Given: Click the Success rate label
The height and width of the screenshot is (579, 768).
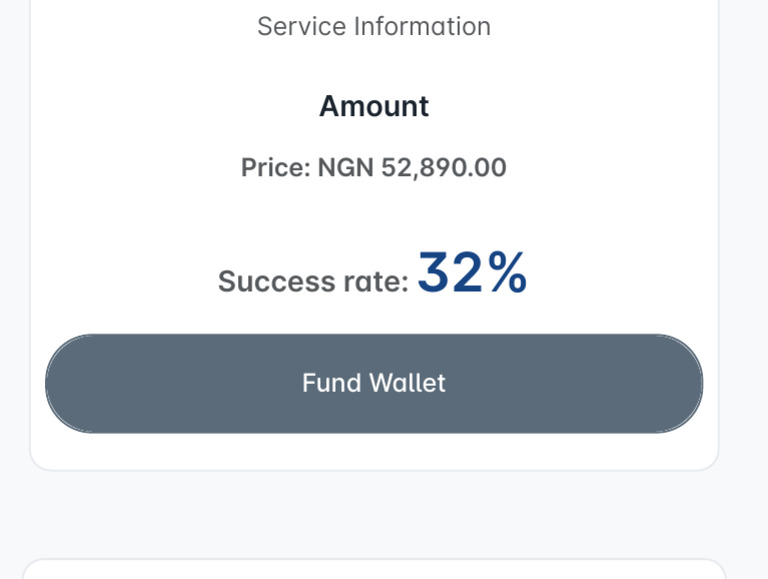Looking at the screenshot, I should [x=313, y=282].
